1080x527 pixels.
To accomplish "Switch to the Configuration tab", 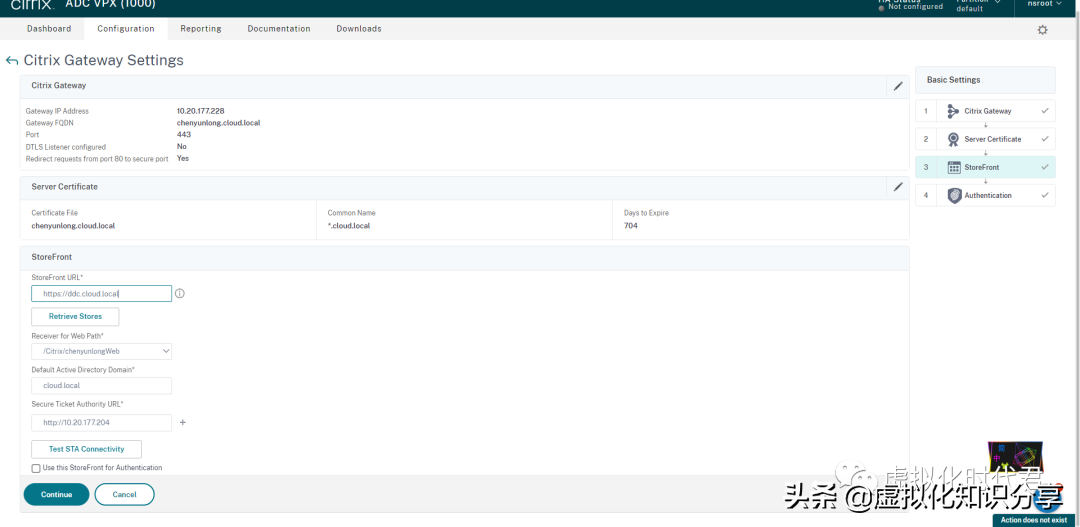I will click(x=125, y=29).
